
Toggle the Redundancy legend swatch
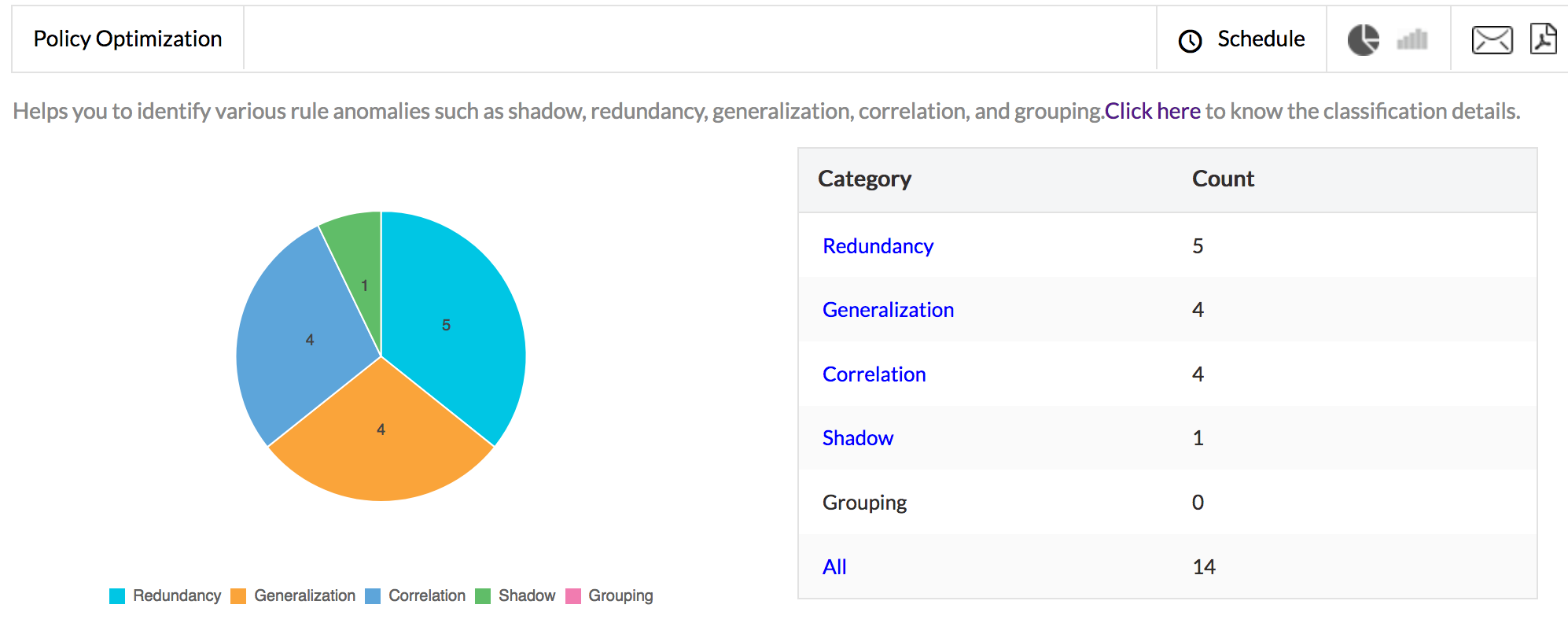(x=117, y=596)
